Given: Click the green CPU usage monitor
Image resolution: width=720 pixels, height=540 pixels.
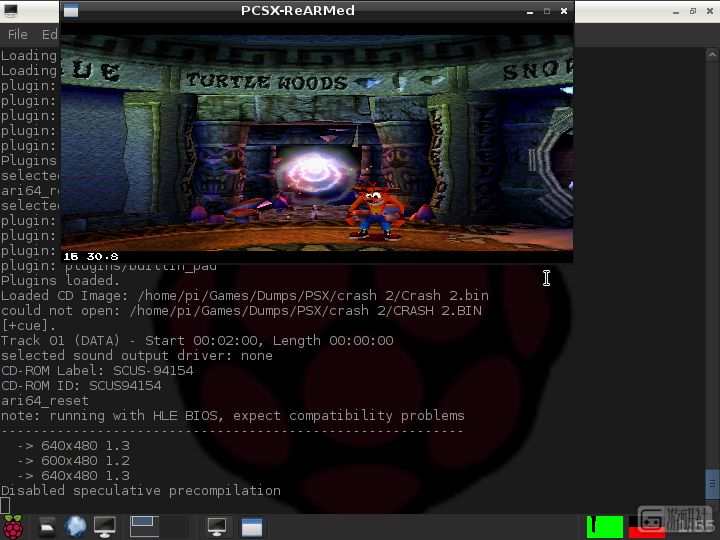Looking at the screenshot, I should tap(605, 527).
